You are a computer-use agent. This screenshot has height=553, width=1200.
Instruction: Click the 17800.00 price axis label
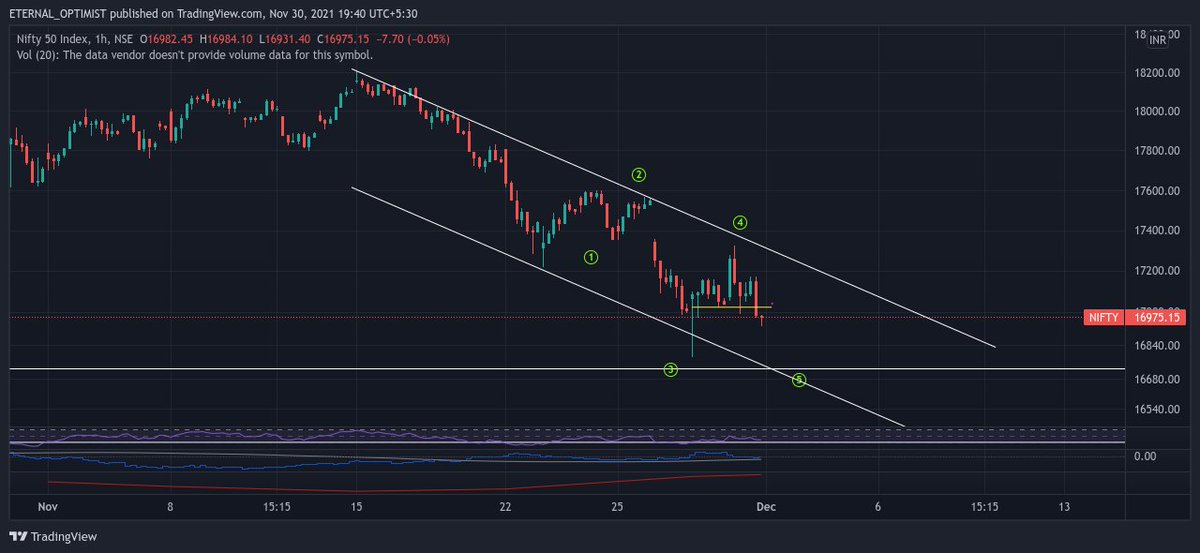tap(1156, 151)
